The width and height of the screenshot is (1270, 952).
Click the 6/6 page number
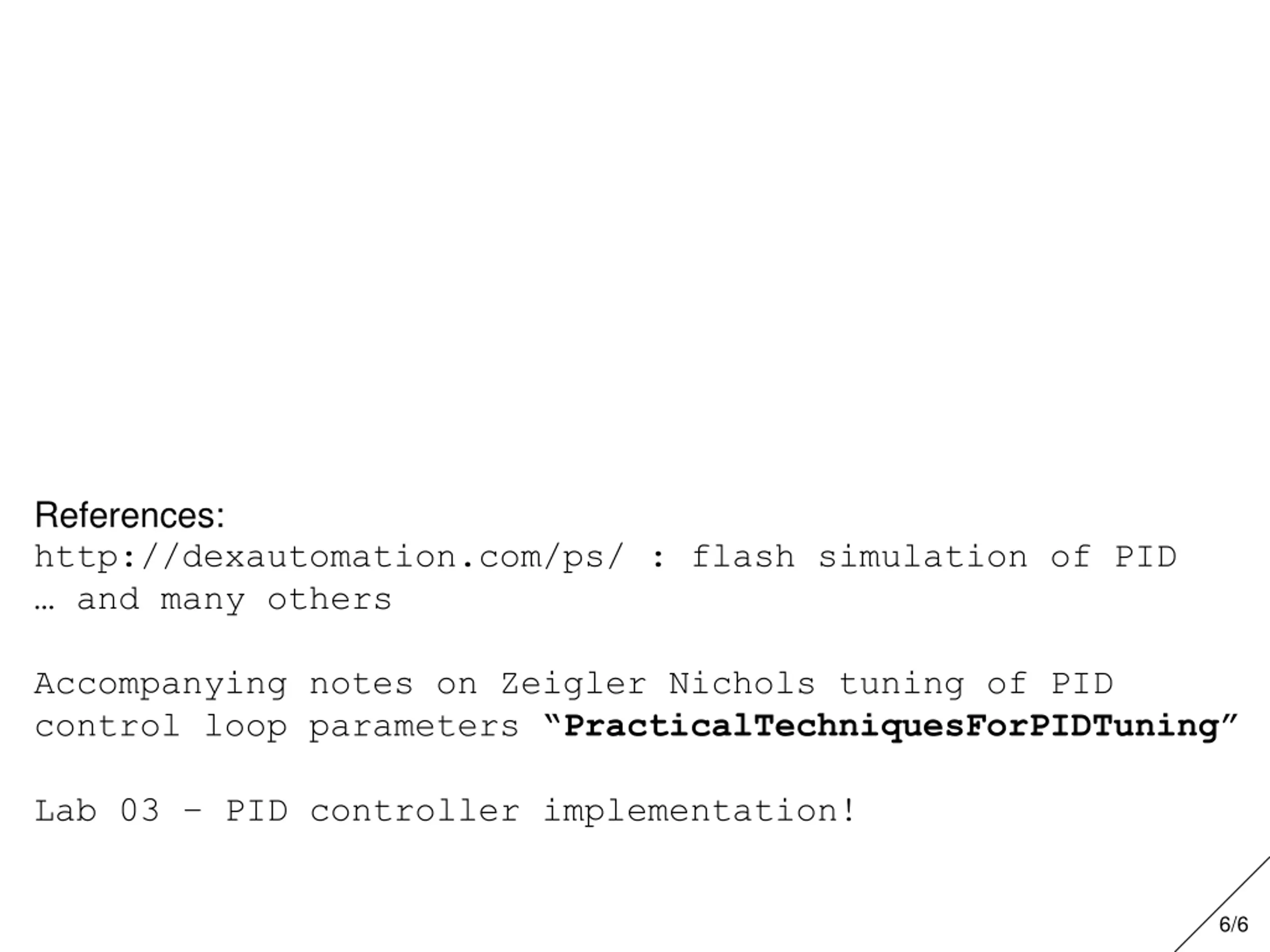click(x=1234, y=925)
